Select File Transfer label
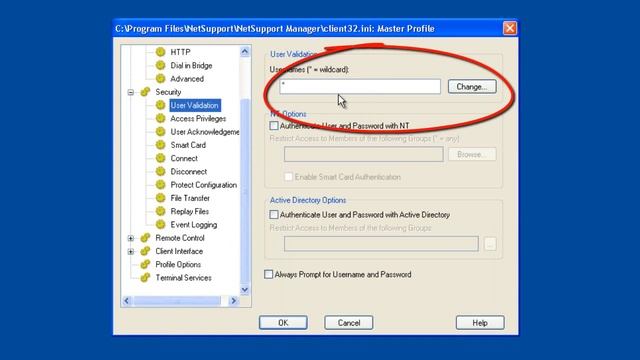This screenshot has height=360, width=640. pyautogui.click(x=190, y=198)
